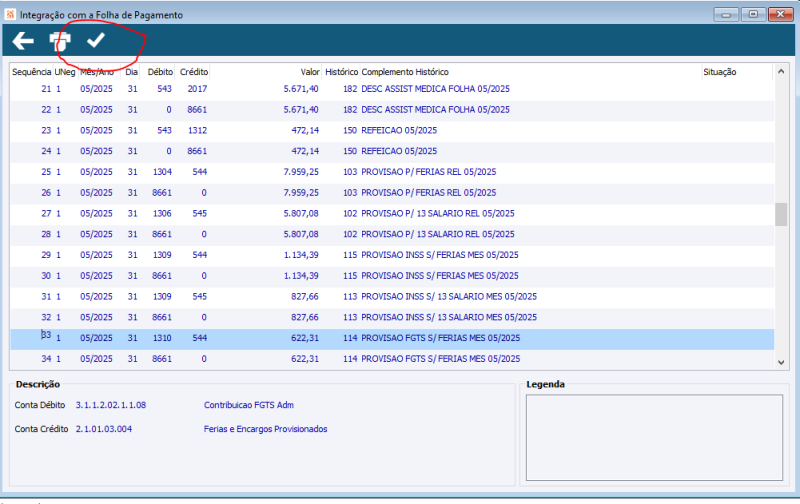The image size is (800, 504).
Task: Click the Valor column header
Action: pos(310,72)
